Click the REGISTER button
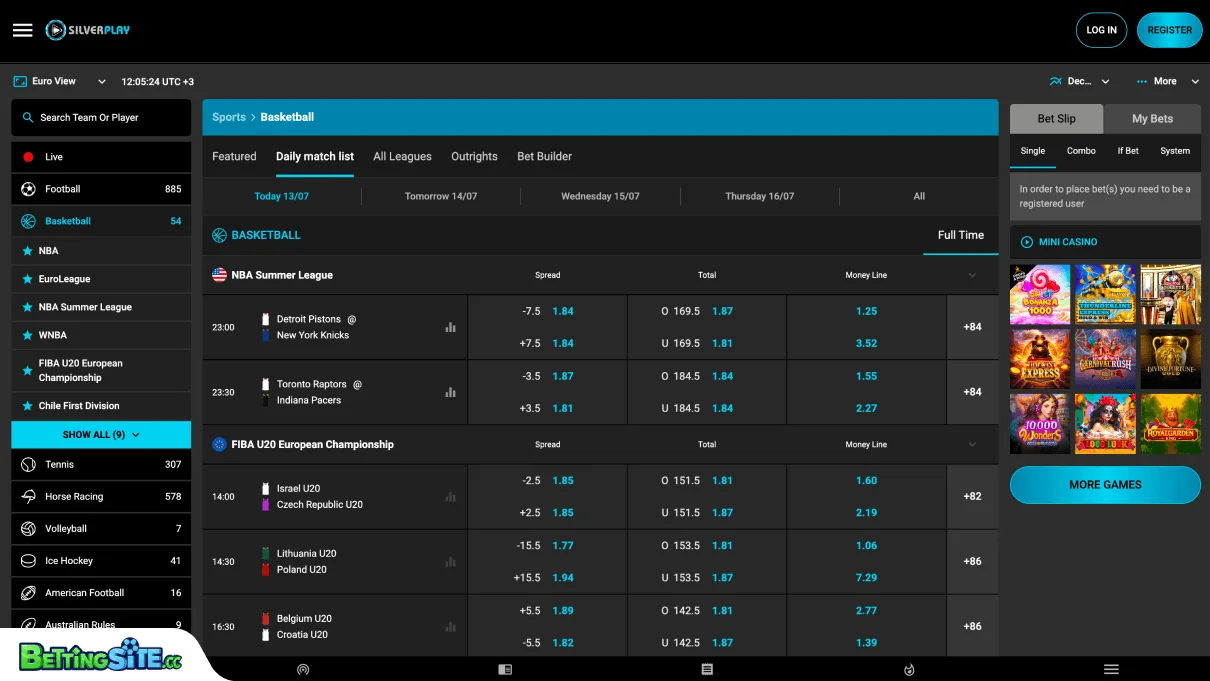Image resolution: width=1210 pixels, height=681 pixels. point(1169,30)
